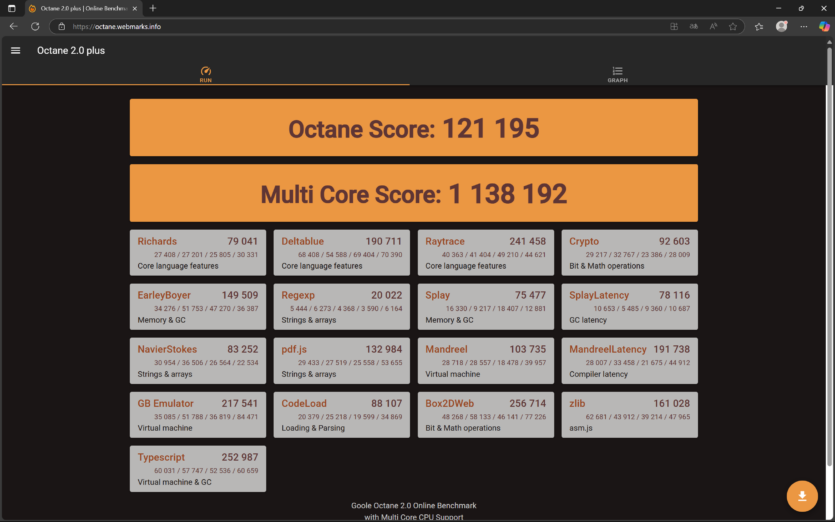The image size is (835, 522).
Task: Click the Splay result title
Action: coord(437,295)
